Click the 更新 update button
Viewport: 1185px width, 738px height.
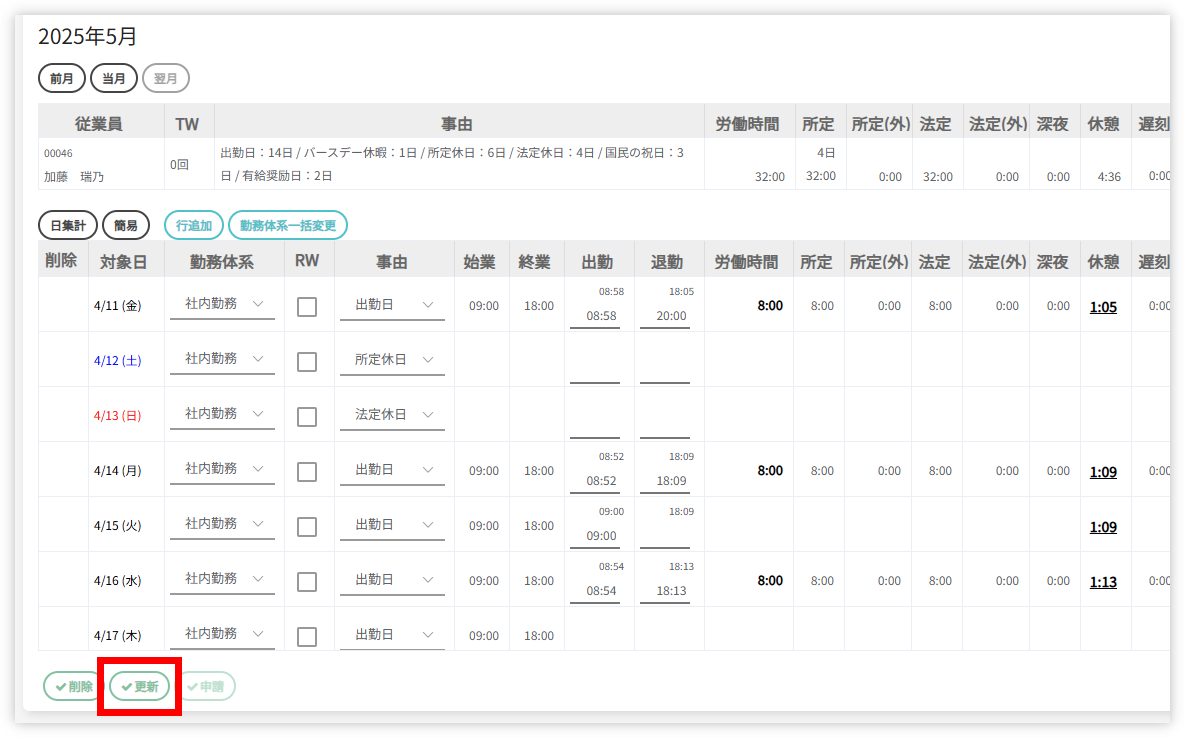pos(139,686)
